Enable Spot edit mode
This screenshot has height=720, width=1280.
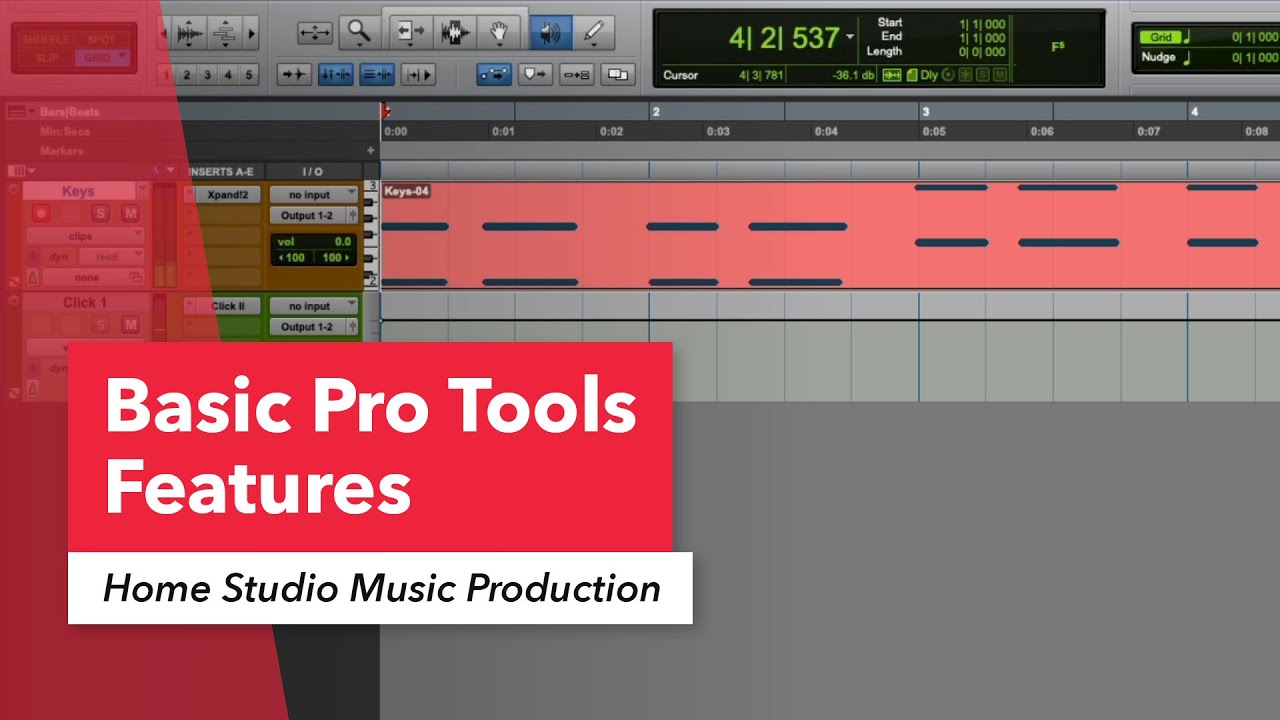pos(102,40)
